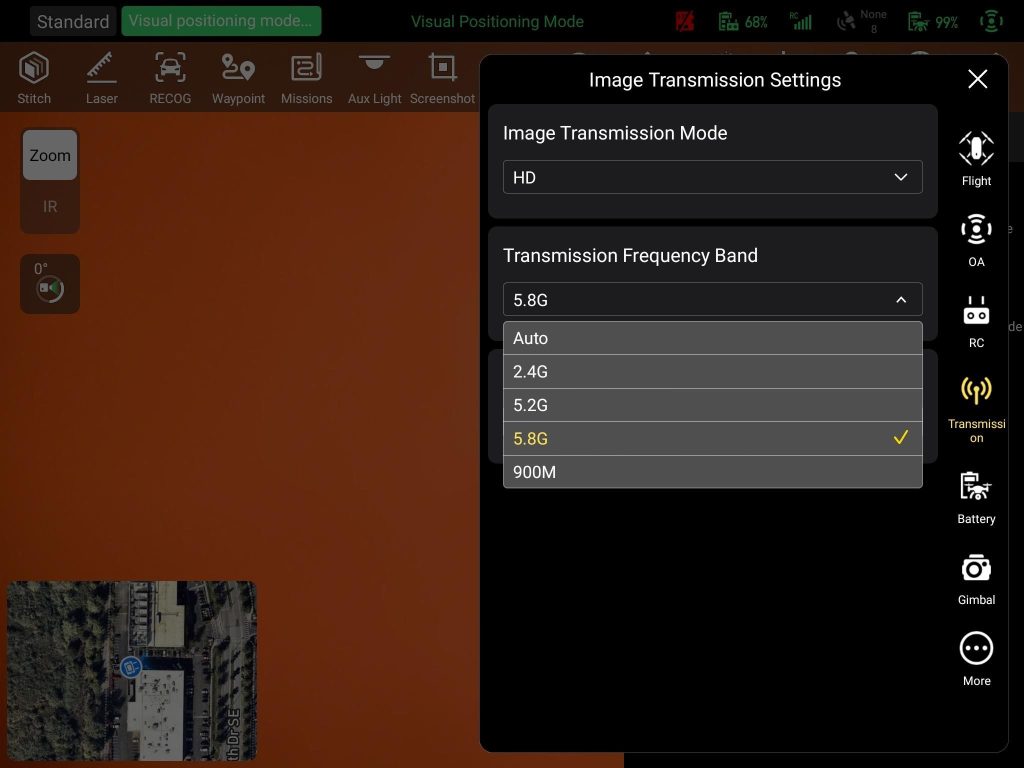
Task: Switch to IR camera view
Action: coord(50,207)
